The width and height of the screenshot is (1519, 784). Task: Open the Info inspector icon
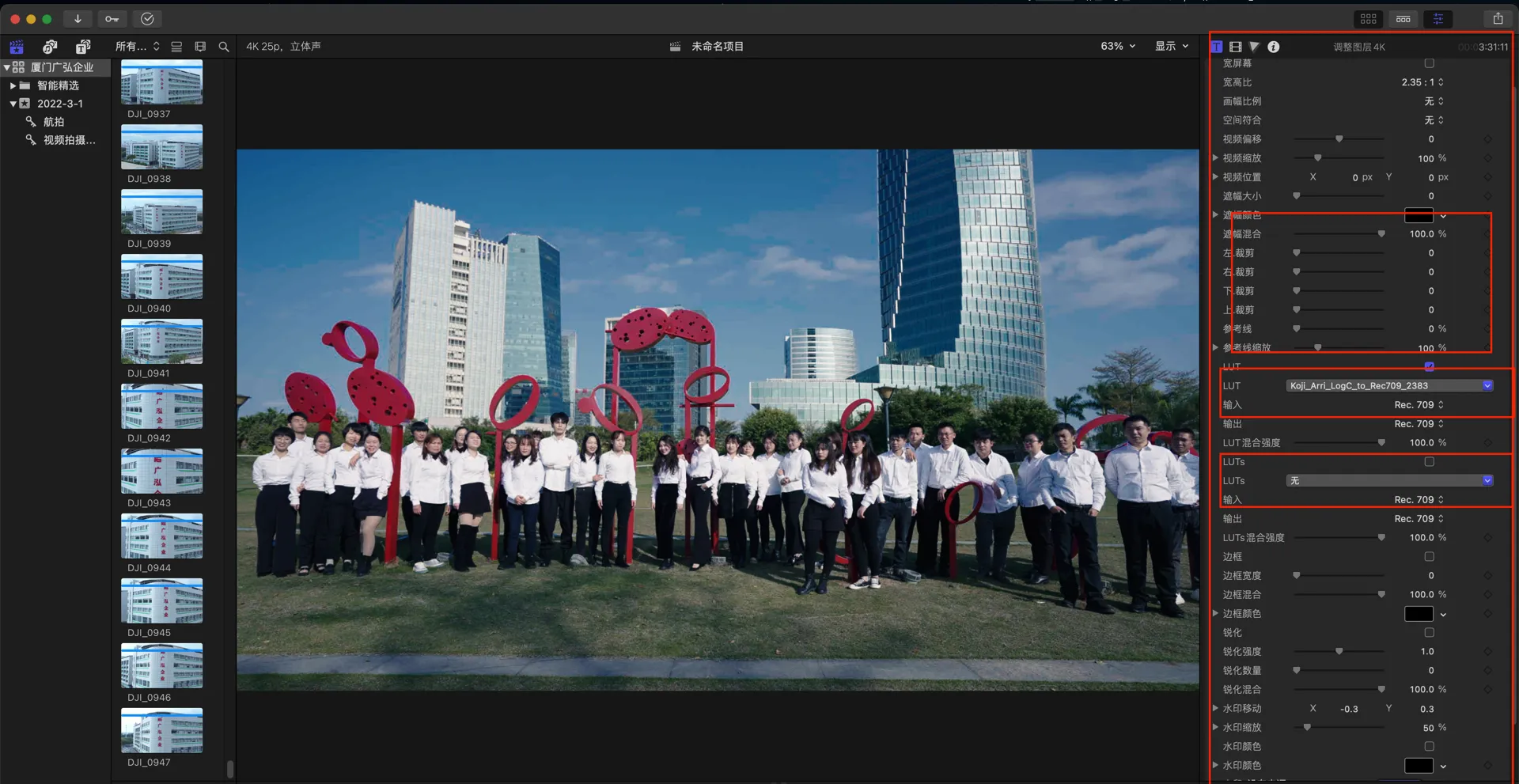[x=1273, y=47]
